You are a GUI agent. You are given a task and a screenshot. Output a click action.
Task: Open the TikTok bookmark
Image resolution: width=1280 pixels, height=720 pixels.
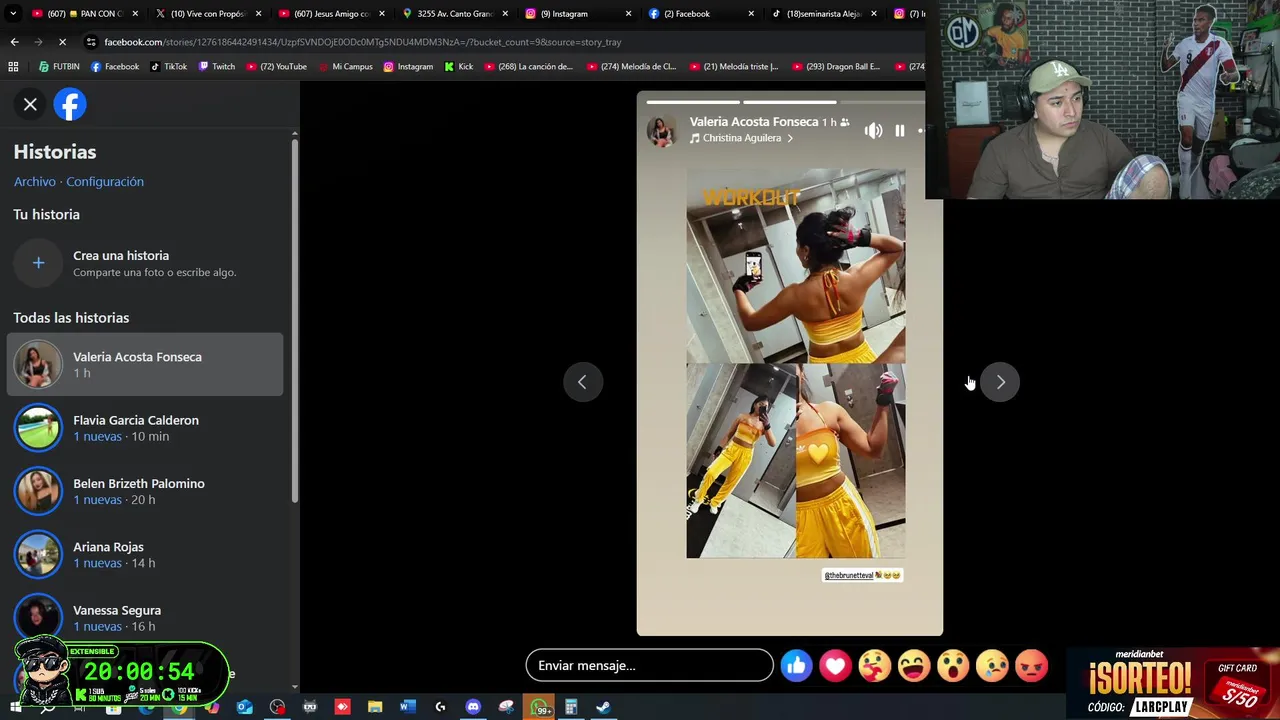pos(168,67)
